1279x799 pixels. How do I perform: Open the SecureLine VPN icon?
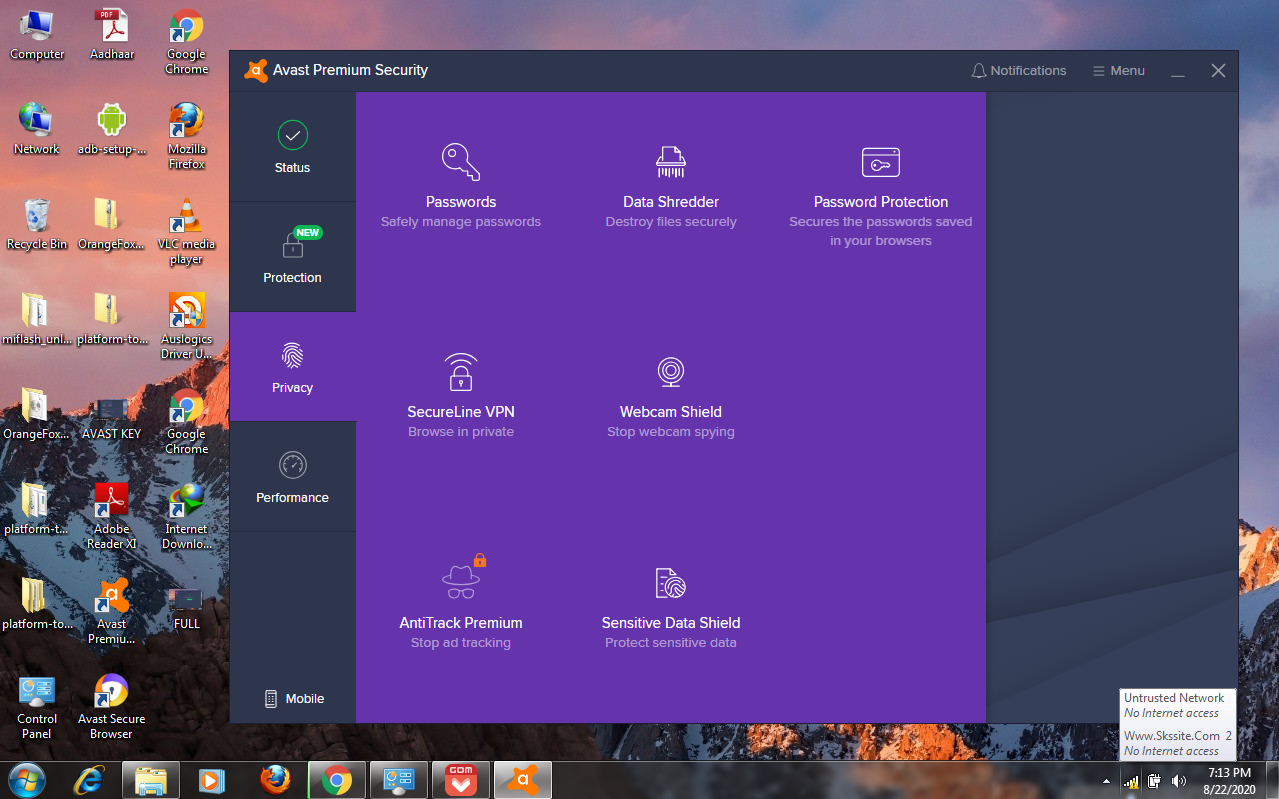coord(461,371)
